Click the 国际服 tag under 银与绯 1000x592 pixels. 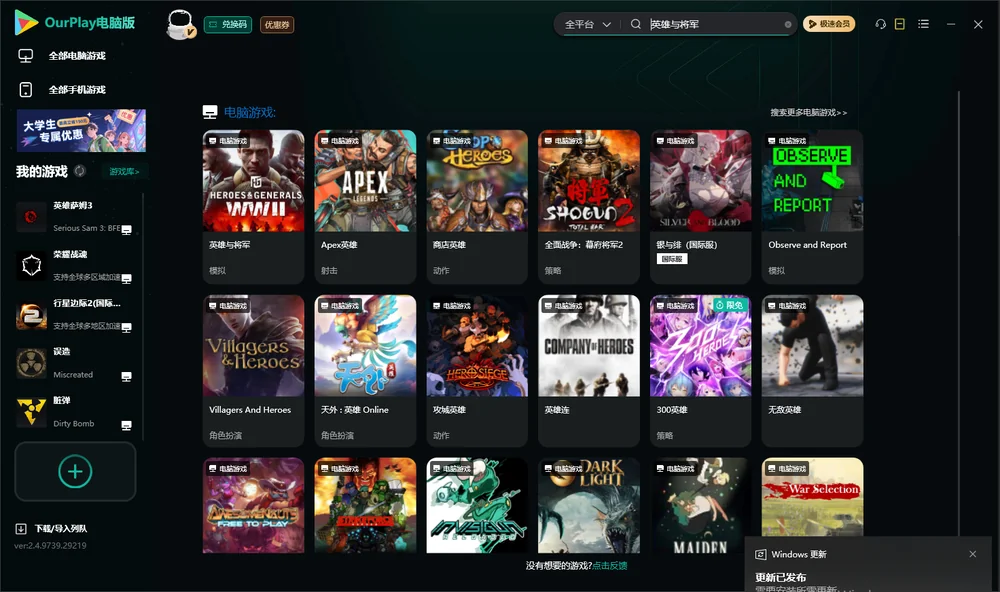point(672,258)
